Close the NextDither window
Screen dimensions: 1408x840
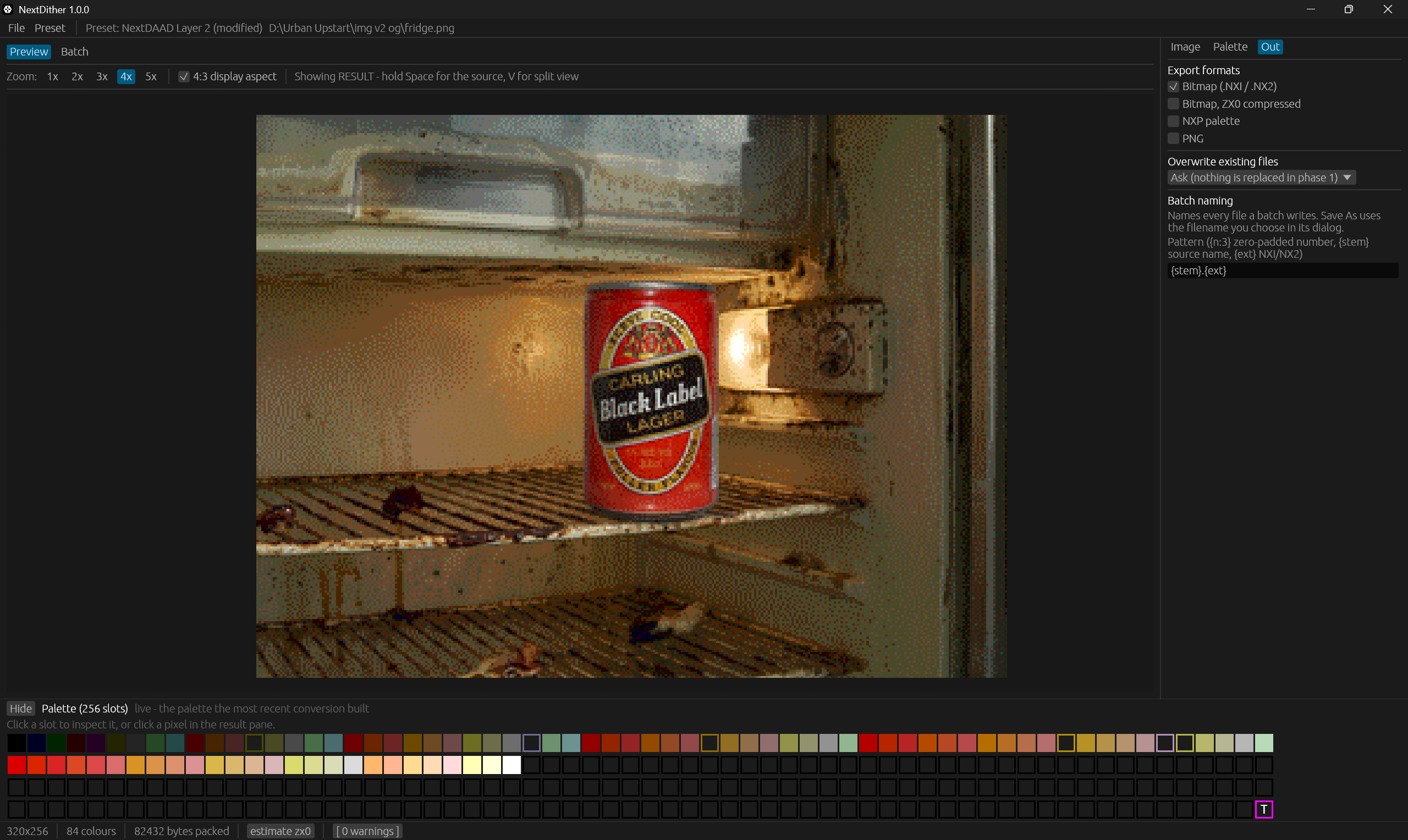click(x=1388, y=9)
